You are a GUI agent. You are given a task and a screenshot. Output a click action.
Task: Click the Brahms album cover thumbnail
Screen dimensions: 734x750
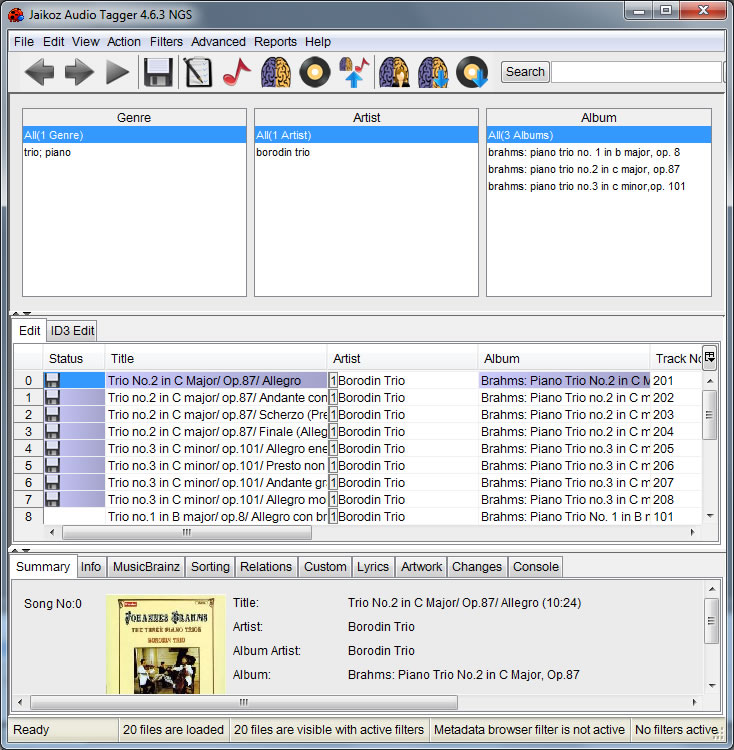(165, 645)
